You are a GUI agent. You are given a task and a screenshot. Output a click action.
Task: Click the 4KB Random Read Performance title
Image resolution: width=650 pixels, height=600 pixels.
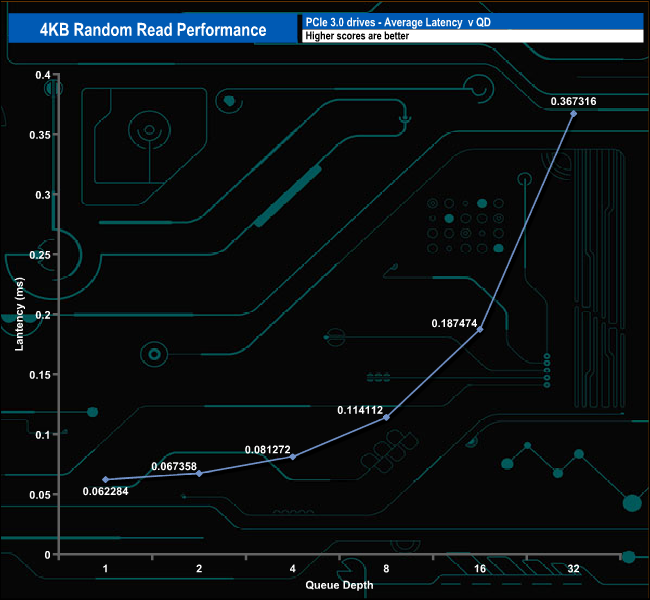[x=153, y=30]
